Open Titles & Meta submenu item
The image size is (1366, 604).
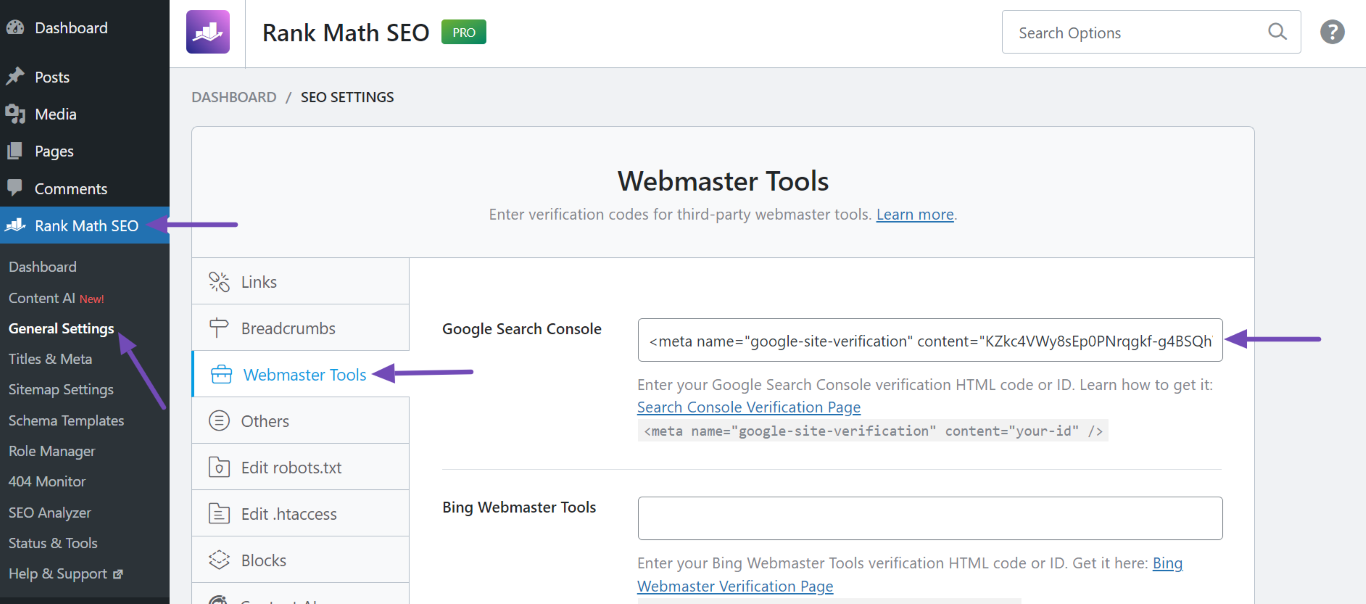tap(50, 359)
